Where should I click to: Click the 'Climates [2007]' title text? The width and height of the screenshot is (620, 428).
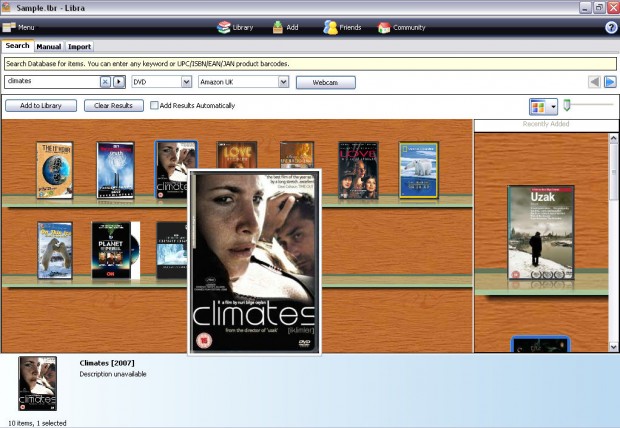click(107, 363)
